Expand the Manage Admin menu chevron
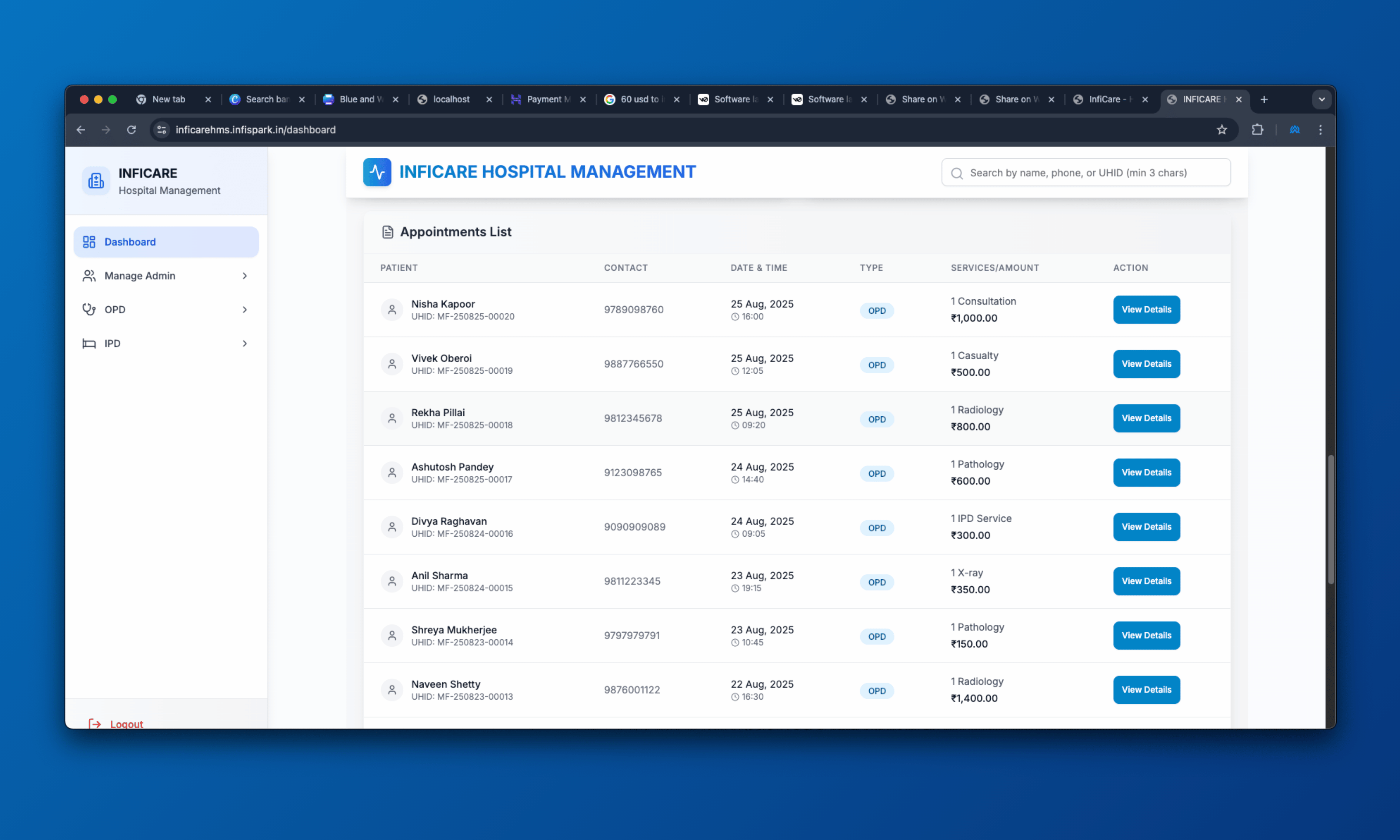This screenshot has width=1400, height=840. click(244, 276)
